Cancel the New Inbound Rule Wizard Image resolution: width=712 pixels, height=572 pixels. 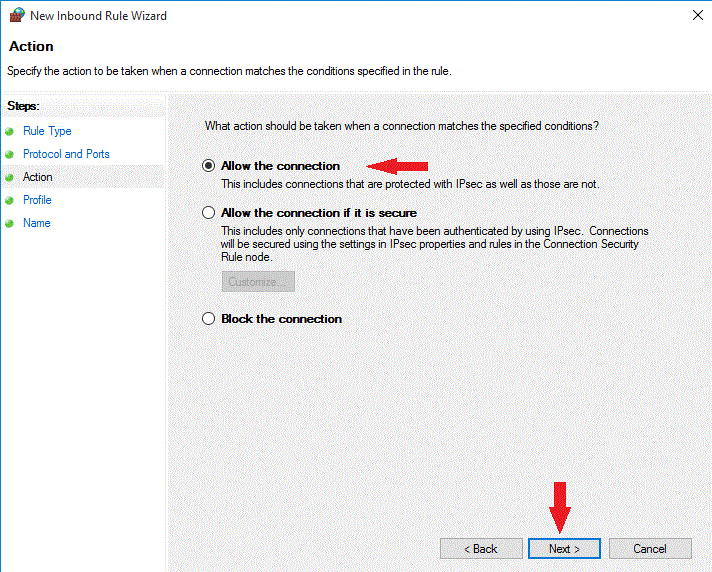(x=650, y=549)
